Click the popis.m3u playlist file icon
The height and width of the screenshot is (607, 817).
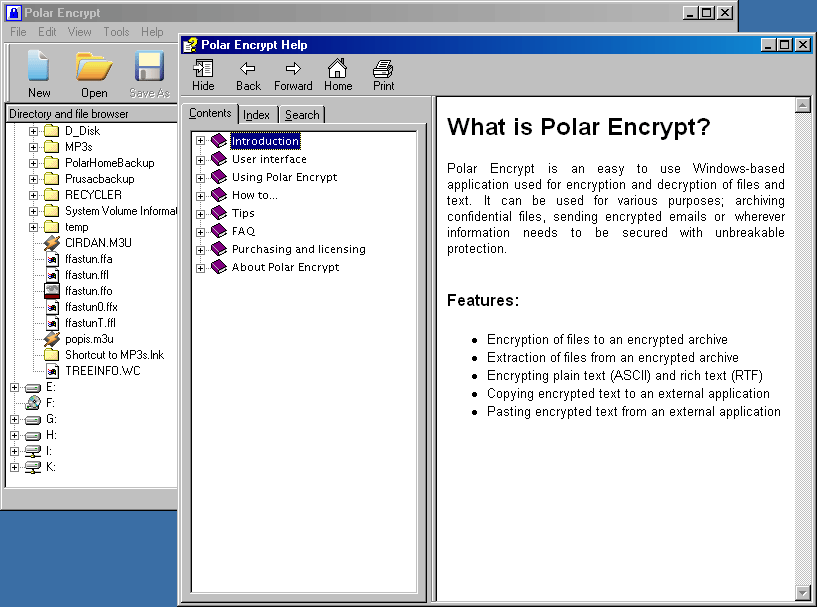(52, 339)
